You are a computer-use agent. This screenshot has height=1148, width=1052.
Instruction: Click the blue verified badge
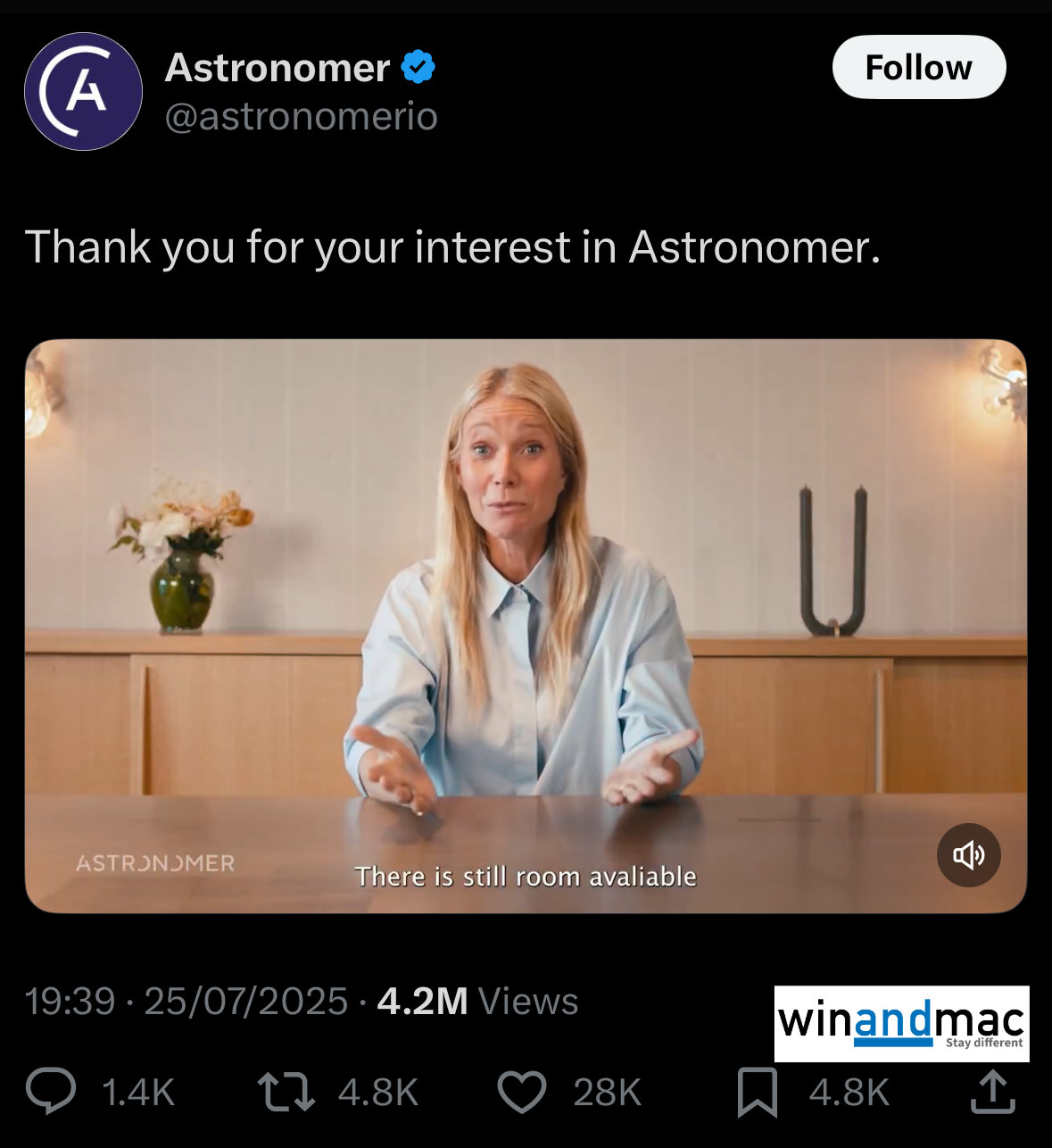click(x=418, y=67)
